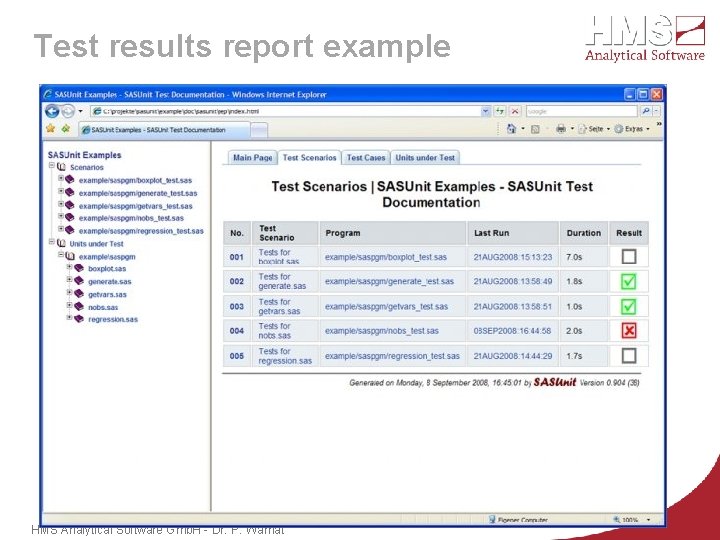This screenshot has width=720, height=540.
Task: Open the 100% zoom level dropdown
Action: click(x=648, y=520)
